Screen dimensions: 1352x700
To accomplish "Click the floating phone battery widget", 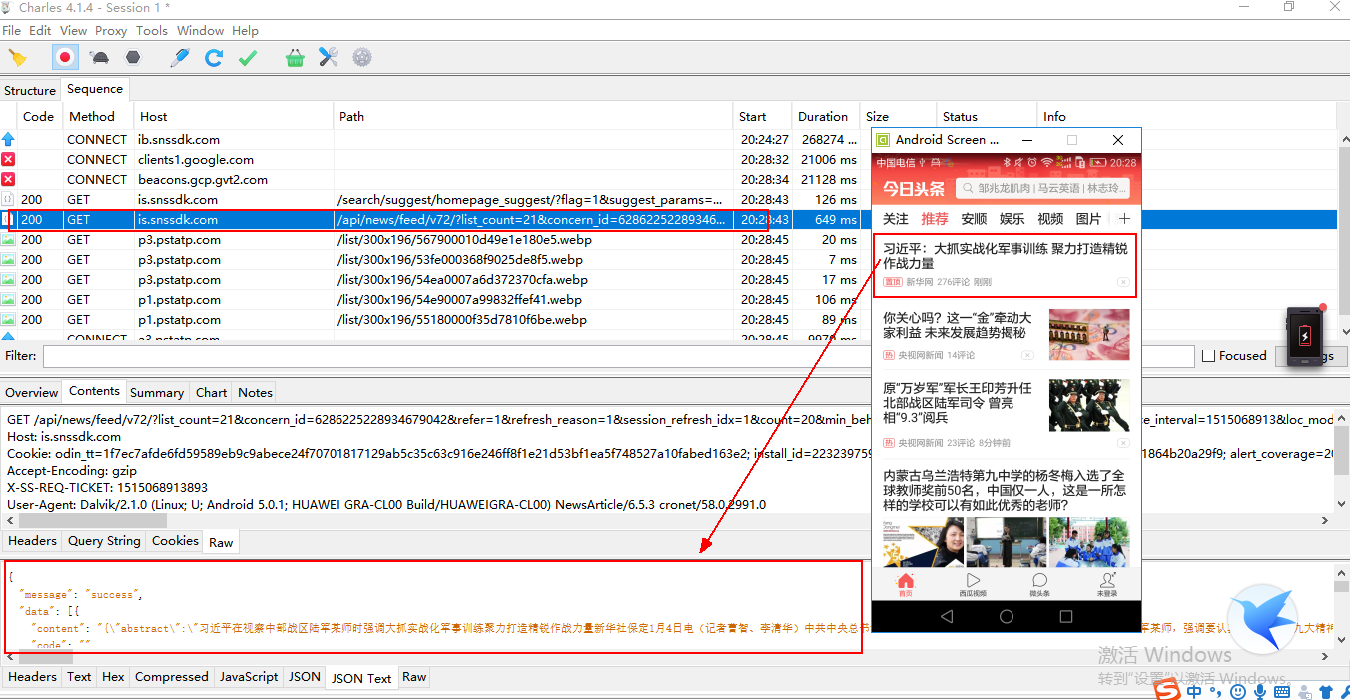I will [1305, 336].
